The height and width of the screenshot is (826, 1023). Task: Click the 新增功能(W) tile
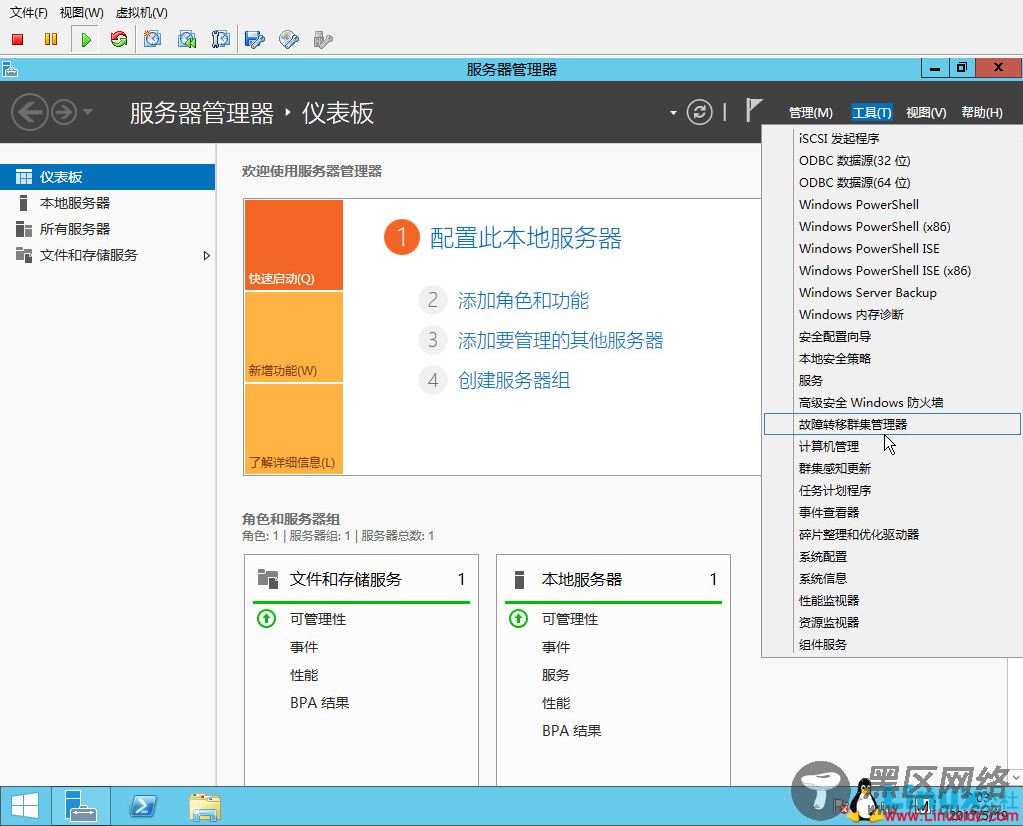coord(294,337)
